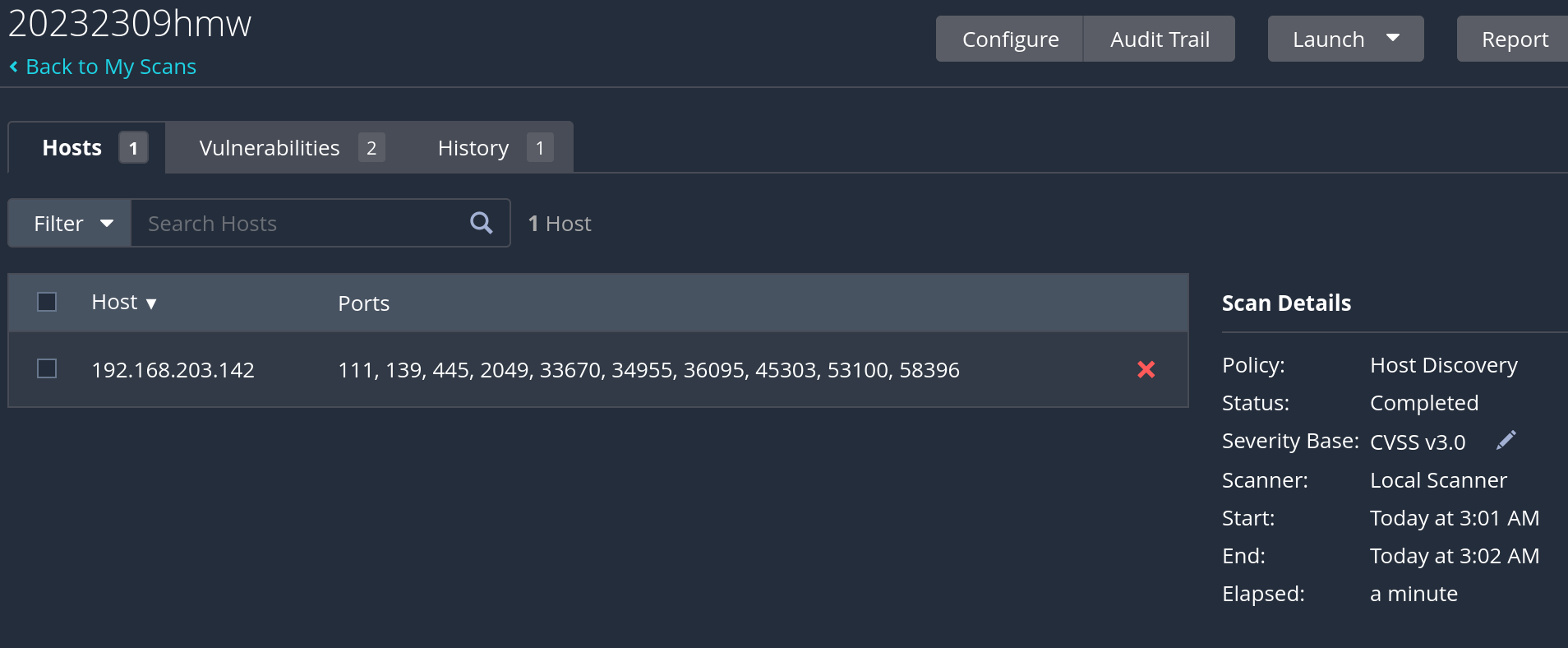This screenshot has height=648, width=1568.
Task: Select the Hosts tab
Action: point(72,148)
